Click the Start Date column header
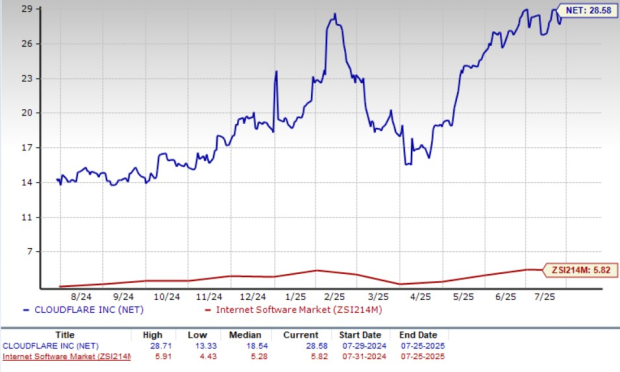 [x=360, y=335]
